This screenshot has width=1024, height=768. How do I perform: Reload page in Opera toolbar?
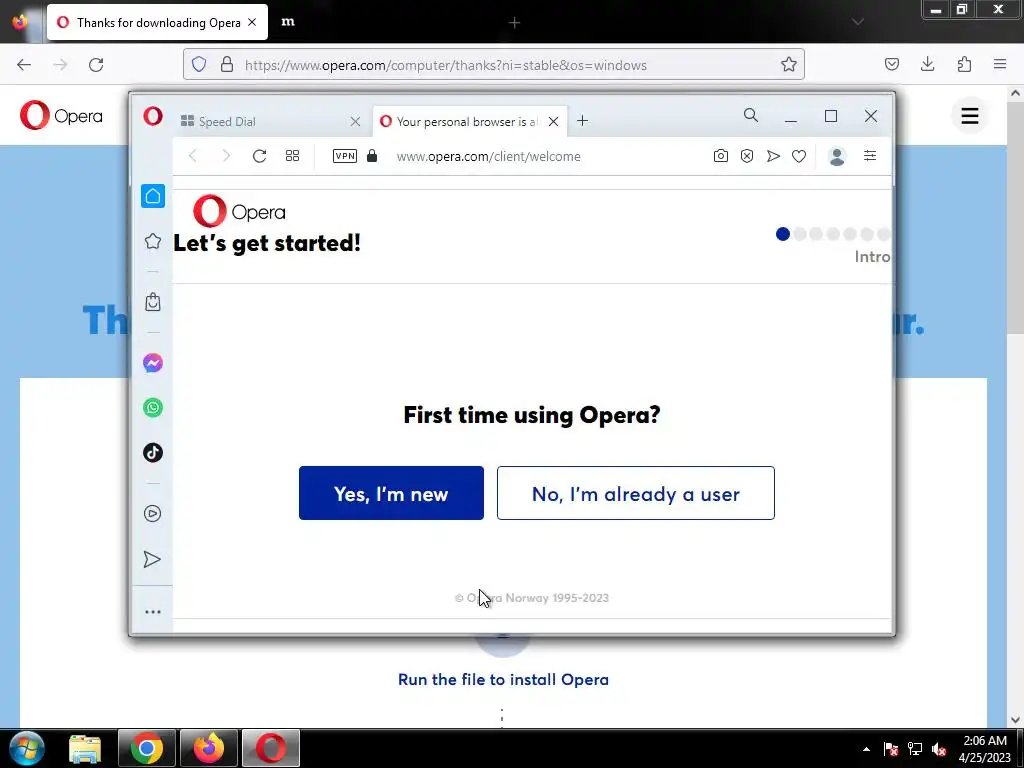pyautogui.click(x=259, y=156)
